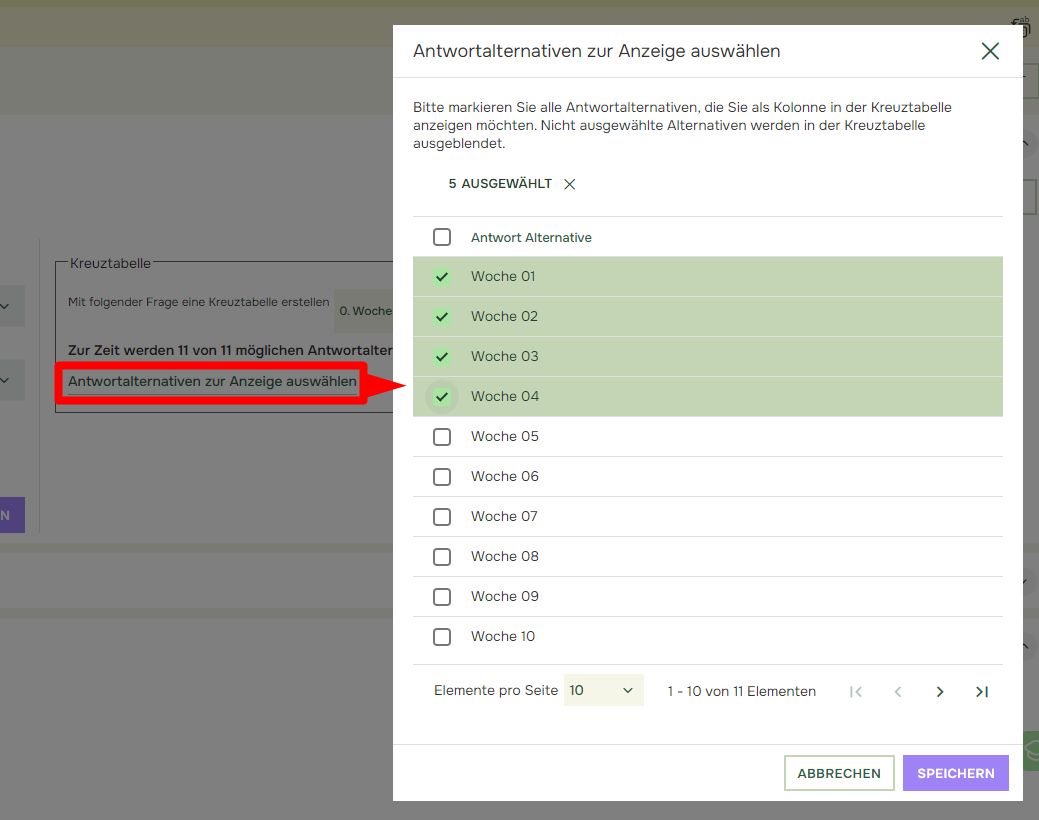The image size is (1039, 820).
Task: Go to the previous page of elements
Action: click(898, 691)
